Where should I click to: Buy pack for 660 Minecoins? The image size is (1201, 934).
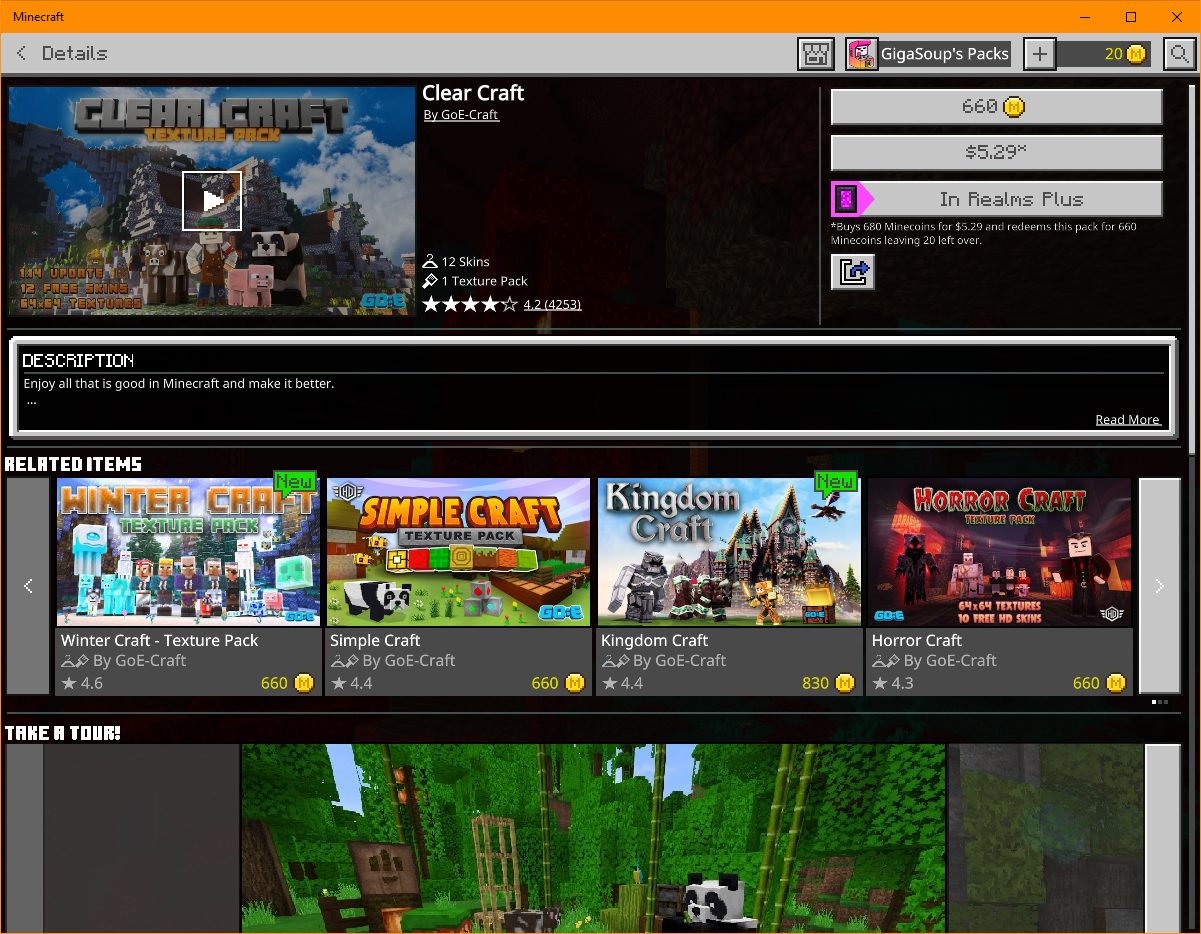click(996, 106)
